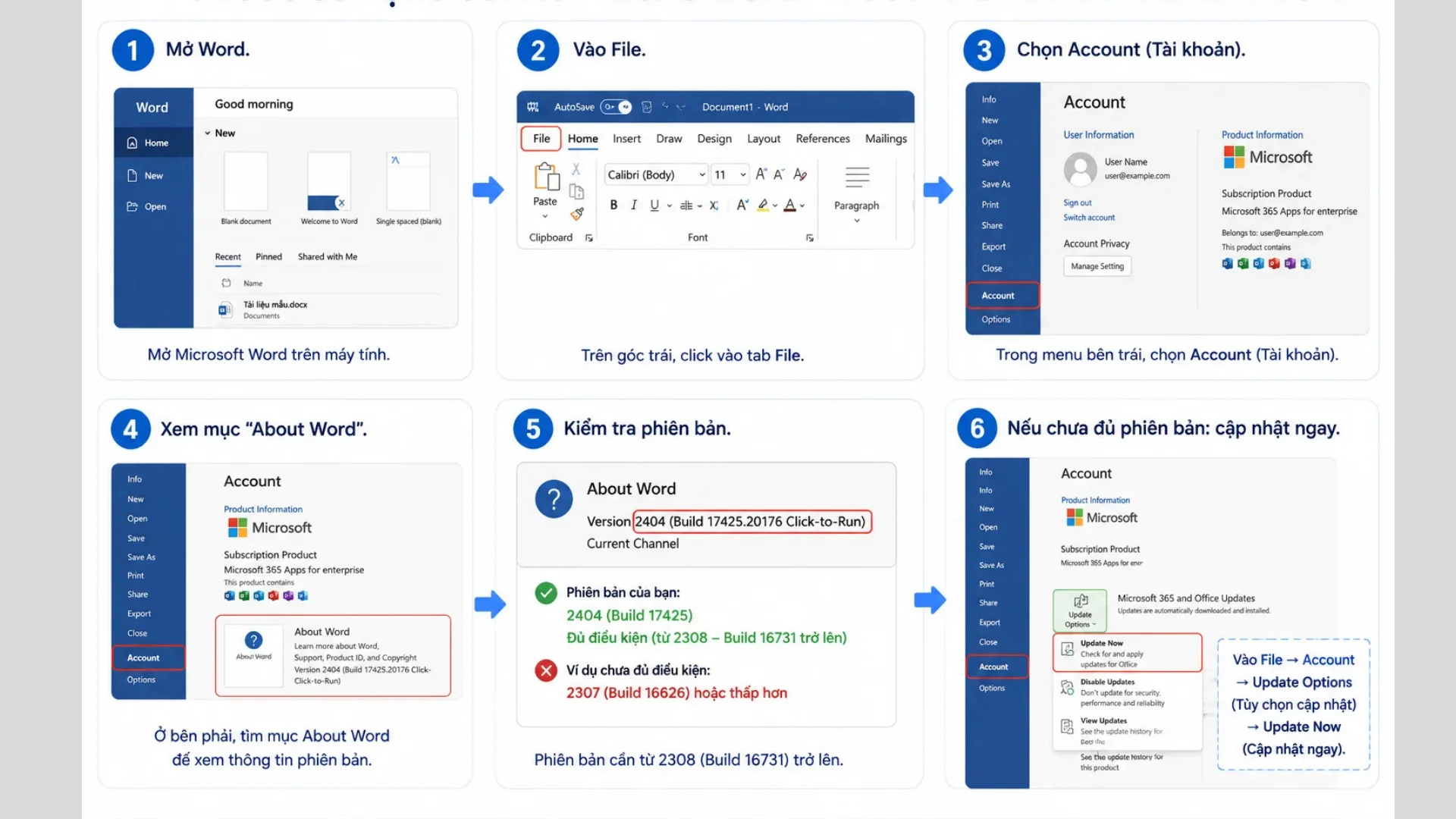Click the Redo arrow in the title bar
Image resolution: width=1456 pixels, height=819 pixels.
(x=681, y=107)
